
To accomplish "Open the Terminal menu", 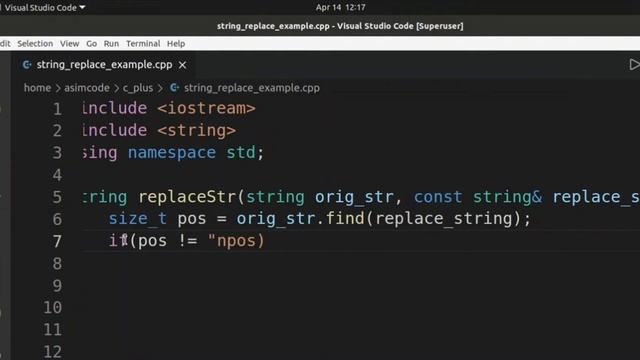I will point(143,44).
